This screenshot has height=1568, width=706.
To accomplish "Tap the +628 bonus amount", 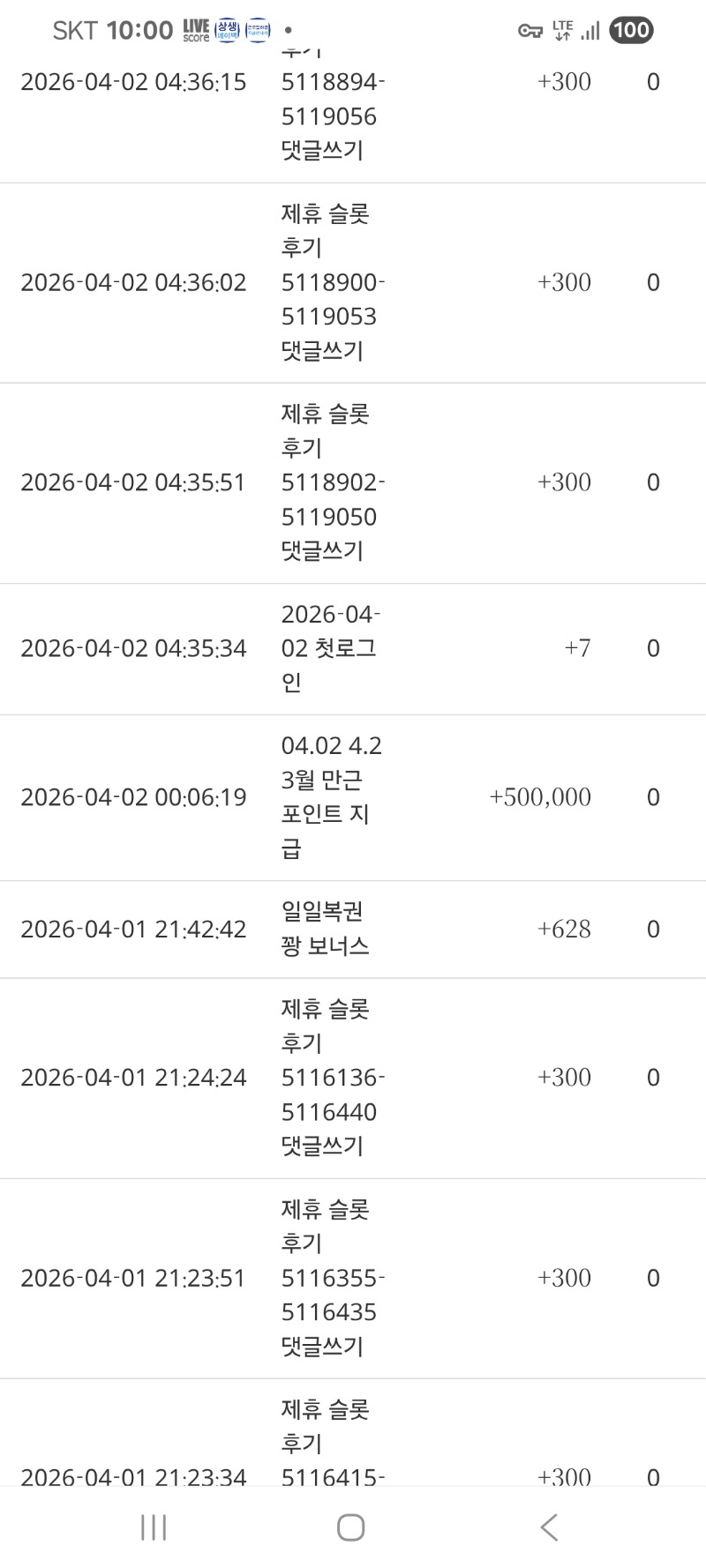I will [564, 929].
